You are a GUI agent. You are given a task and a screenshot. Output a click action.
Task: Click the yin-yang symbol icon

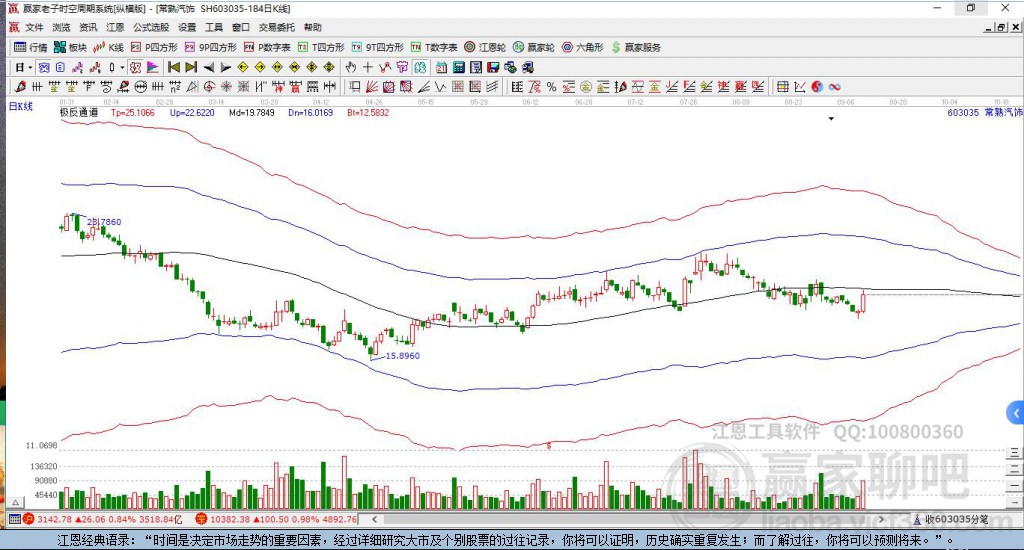[x=817, y=87]
